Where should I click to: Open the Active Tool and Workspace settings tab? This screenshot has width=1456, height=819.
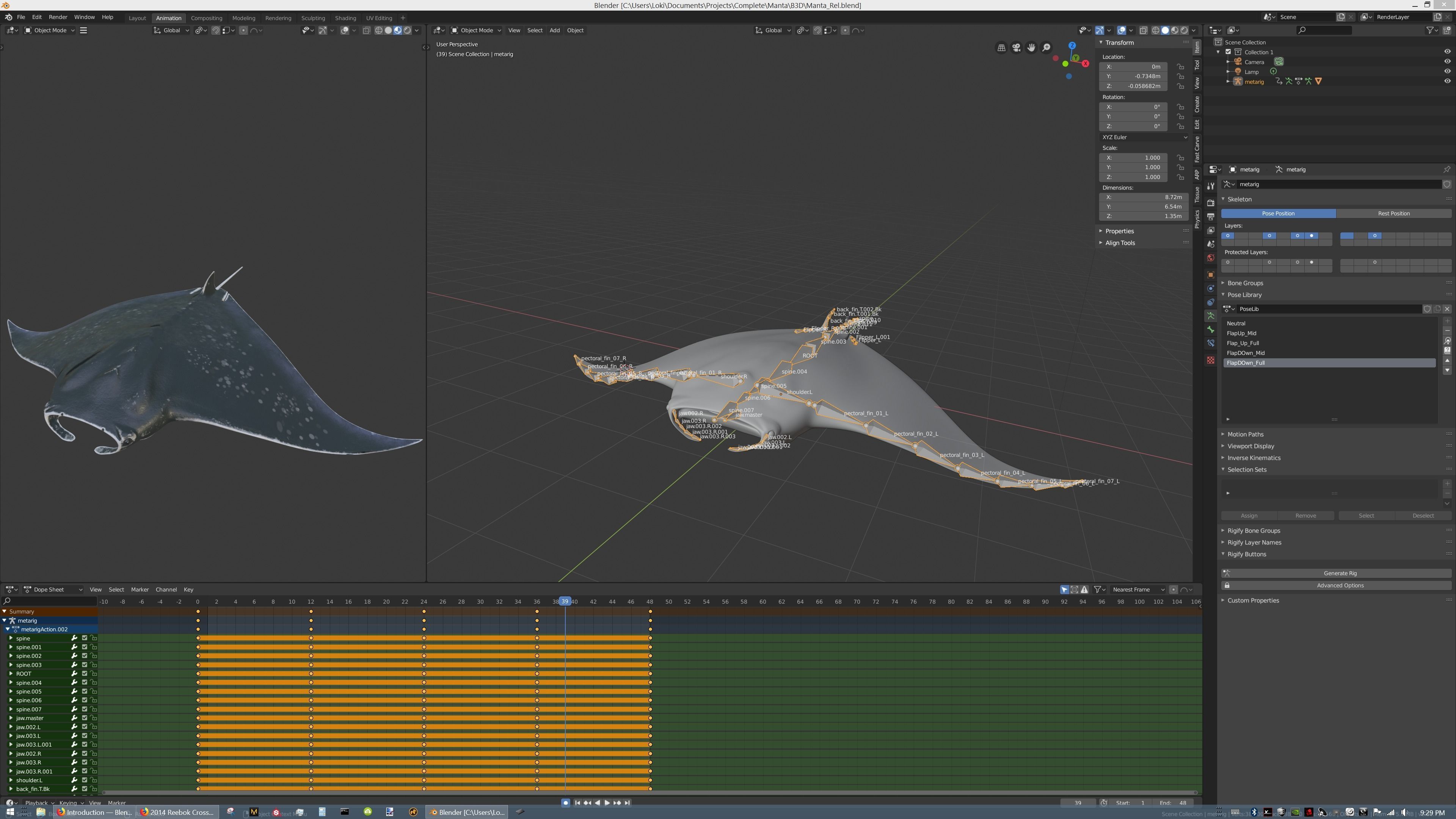pos(1211,186)
